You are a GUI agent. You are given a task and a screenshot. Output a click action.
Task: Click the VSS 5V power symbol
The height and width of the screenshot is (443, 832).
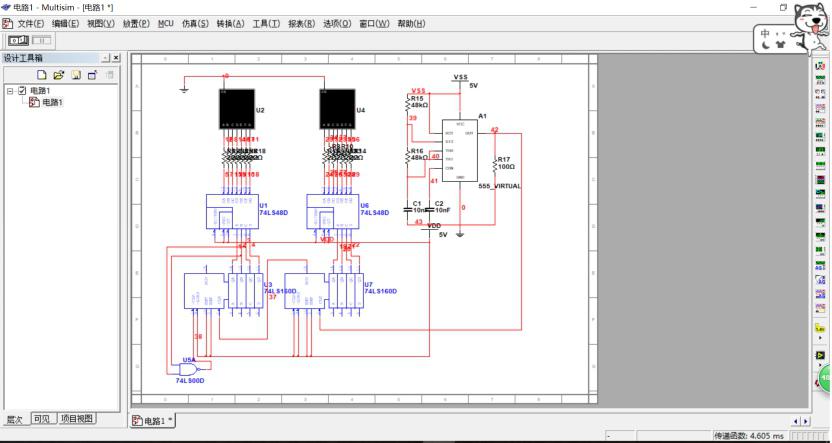(x=460, y=81)
